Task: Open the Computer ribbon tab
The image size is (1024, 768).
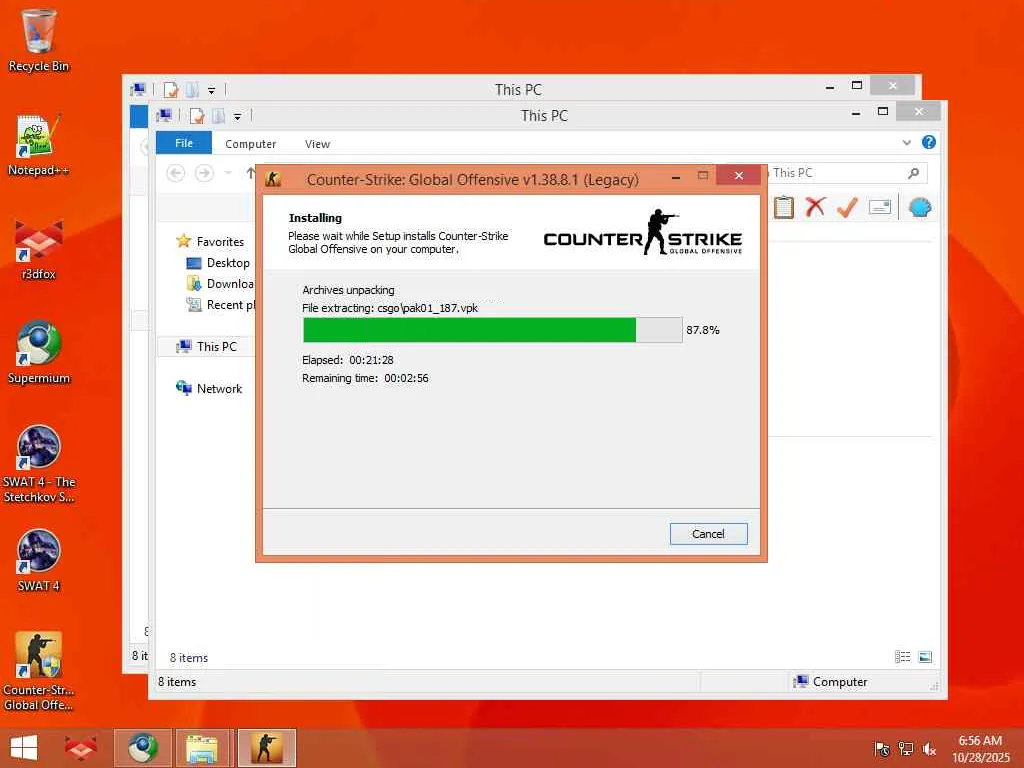Action: click(251, 144)
